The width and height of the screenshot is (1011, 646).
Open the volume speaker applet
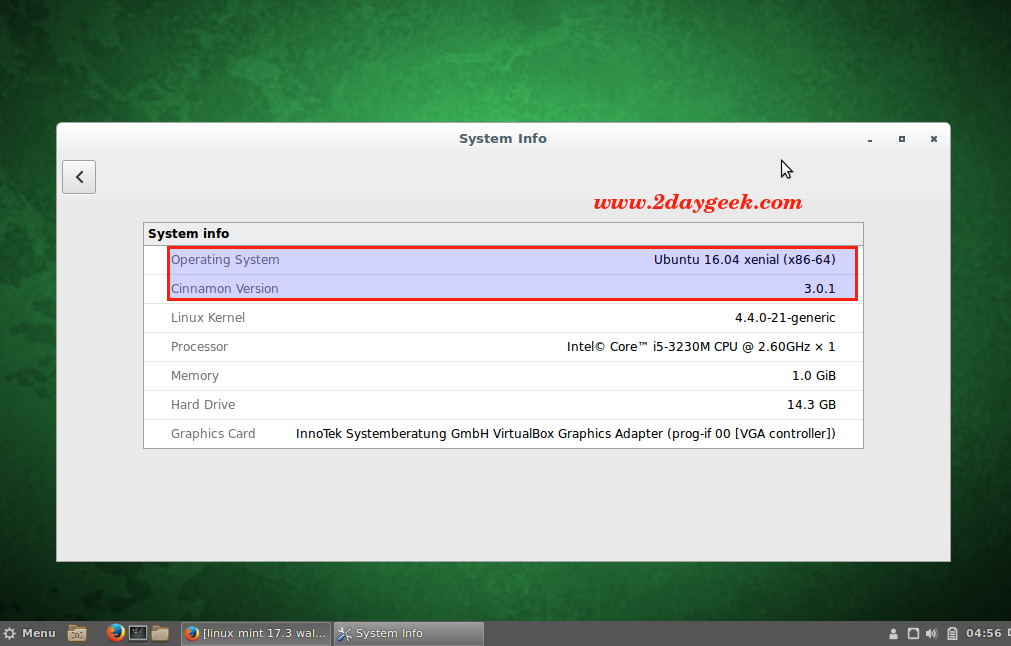932,633
